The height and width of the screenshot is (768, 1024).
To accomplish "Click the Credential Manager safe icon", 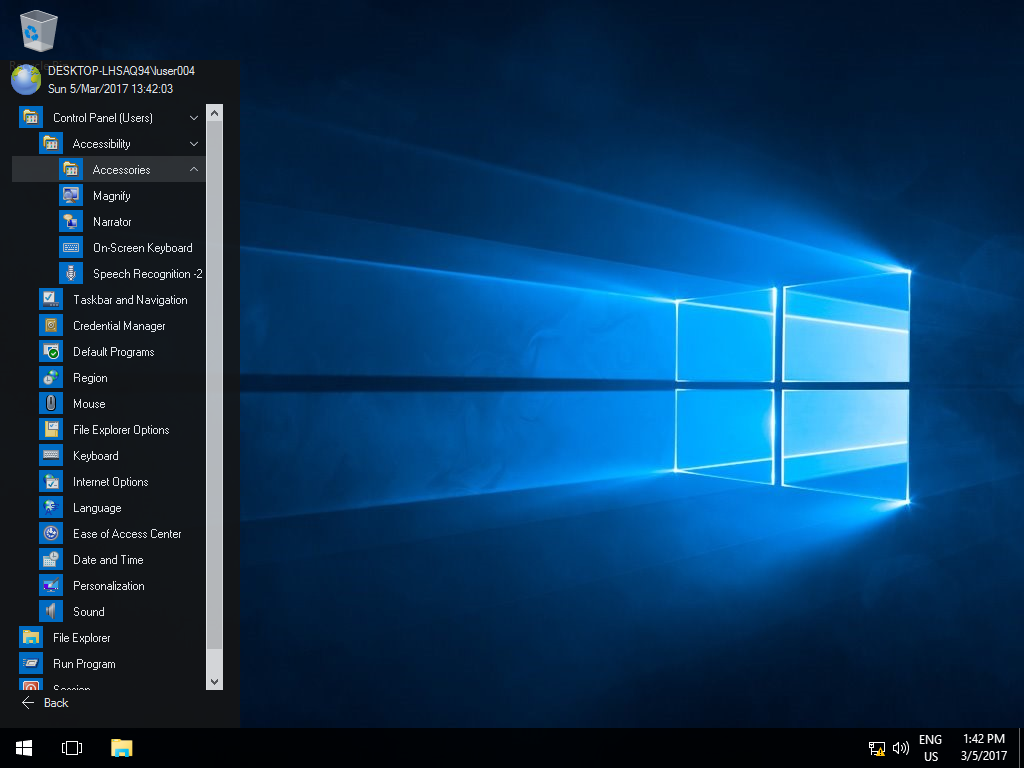I will (x=51, y=326).
